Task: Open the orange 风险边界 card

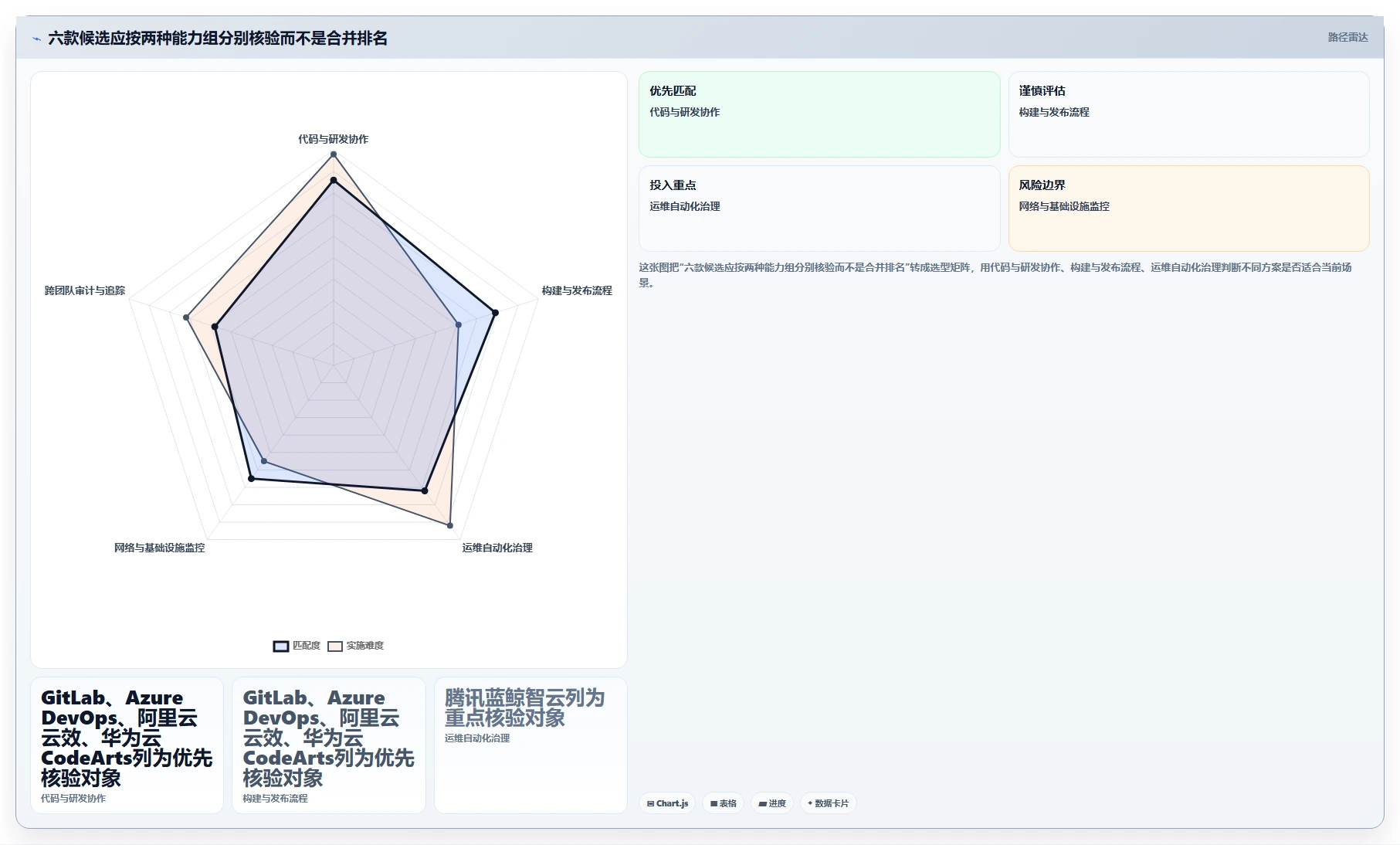Action: [x=1188, y=209]
